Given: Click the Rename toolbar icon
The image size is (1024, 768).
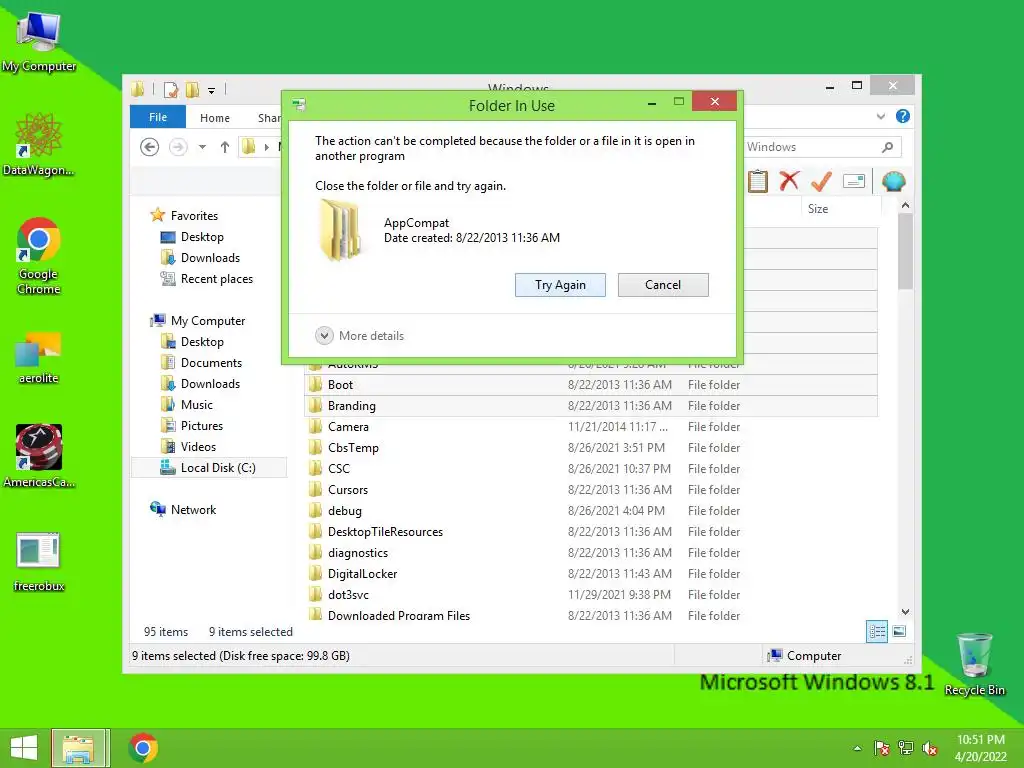Looking at the screenshot, I should (854, 181).
